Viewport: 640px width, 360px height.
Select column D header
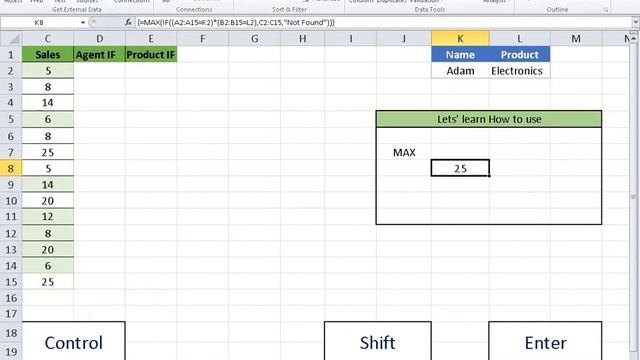coord(99,39)
